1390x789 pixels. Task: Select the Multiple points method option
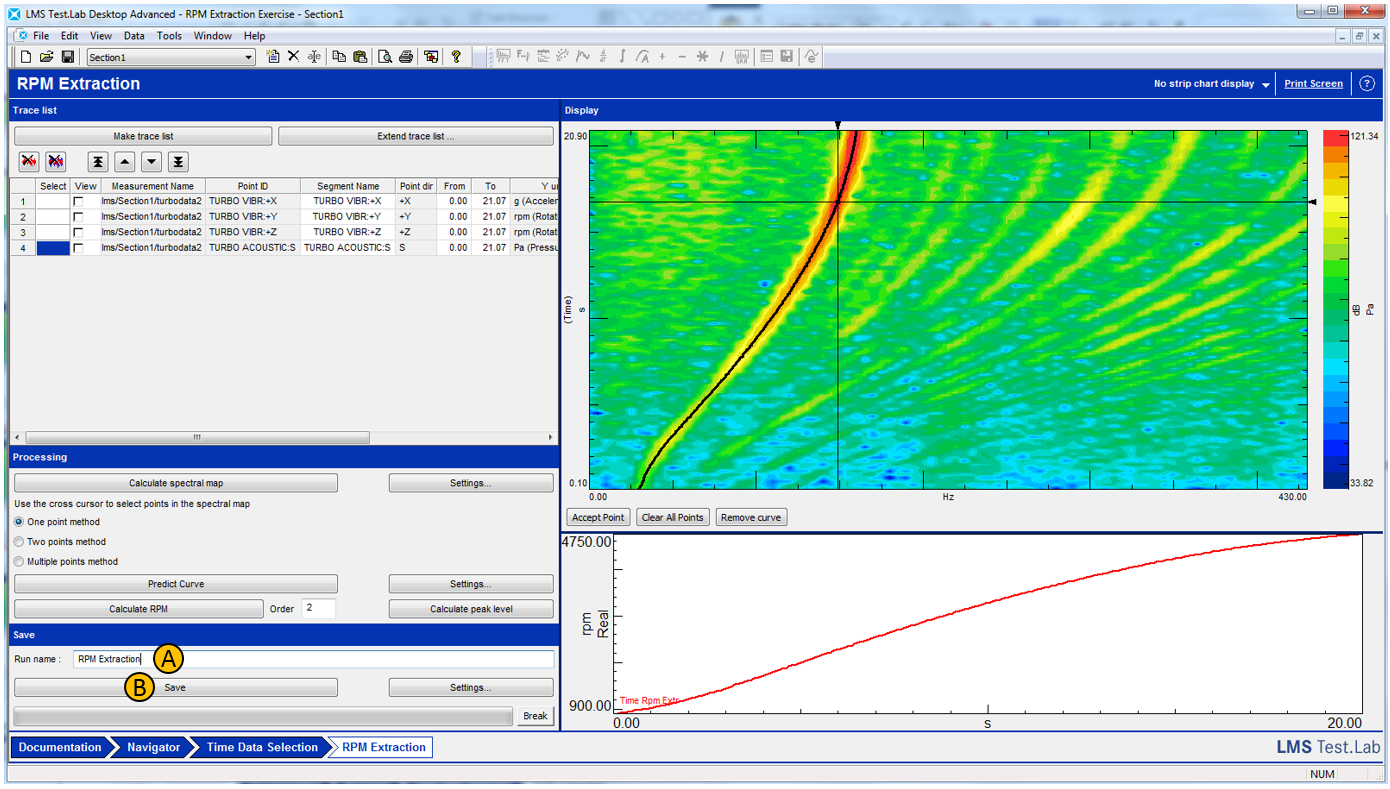coord(19,562)
